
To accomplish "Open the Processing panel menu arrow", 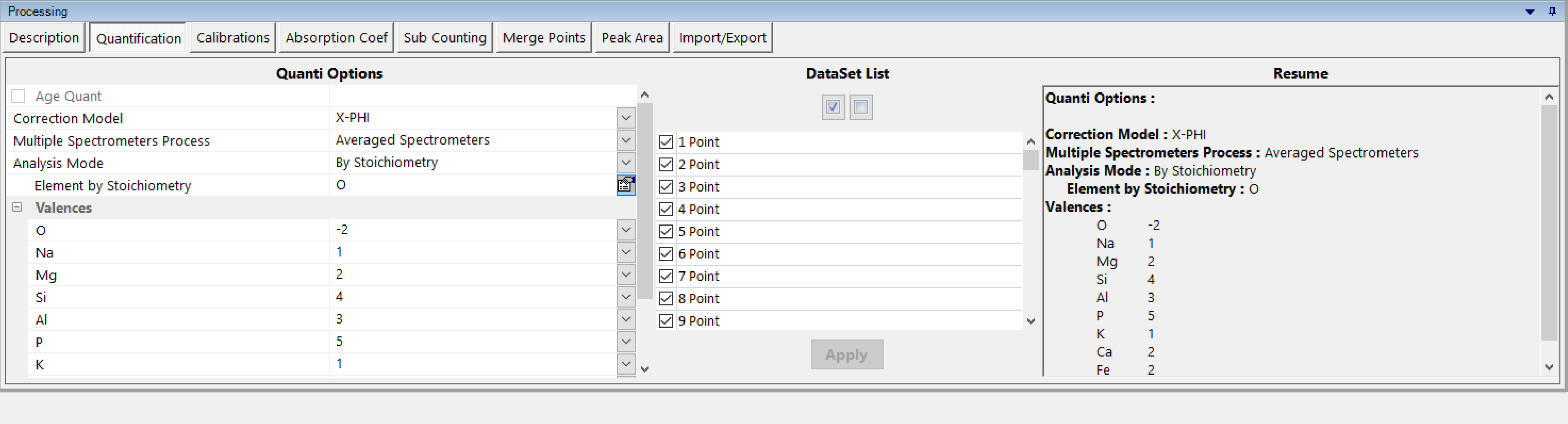I will (x=1530, y=12).
